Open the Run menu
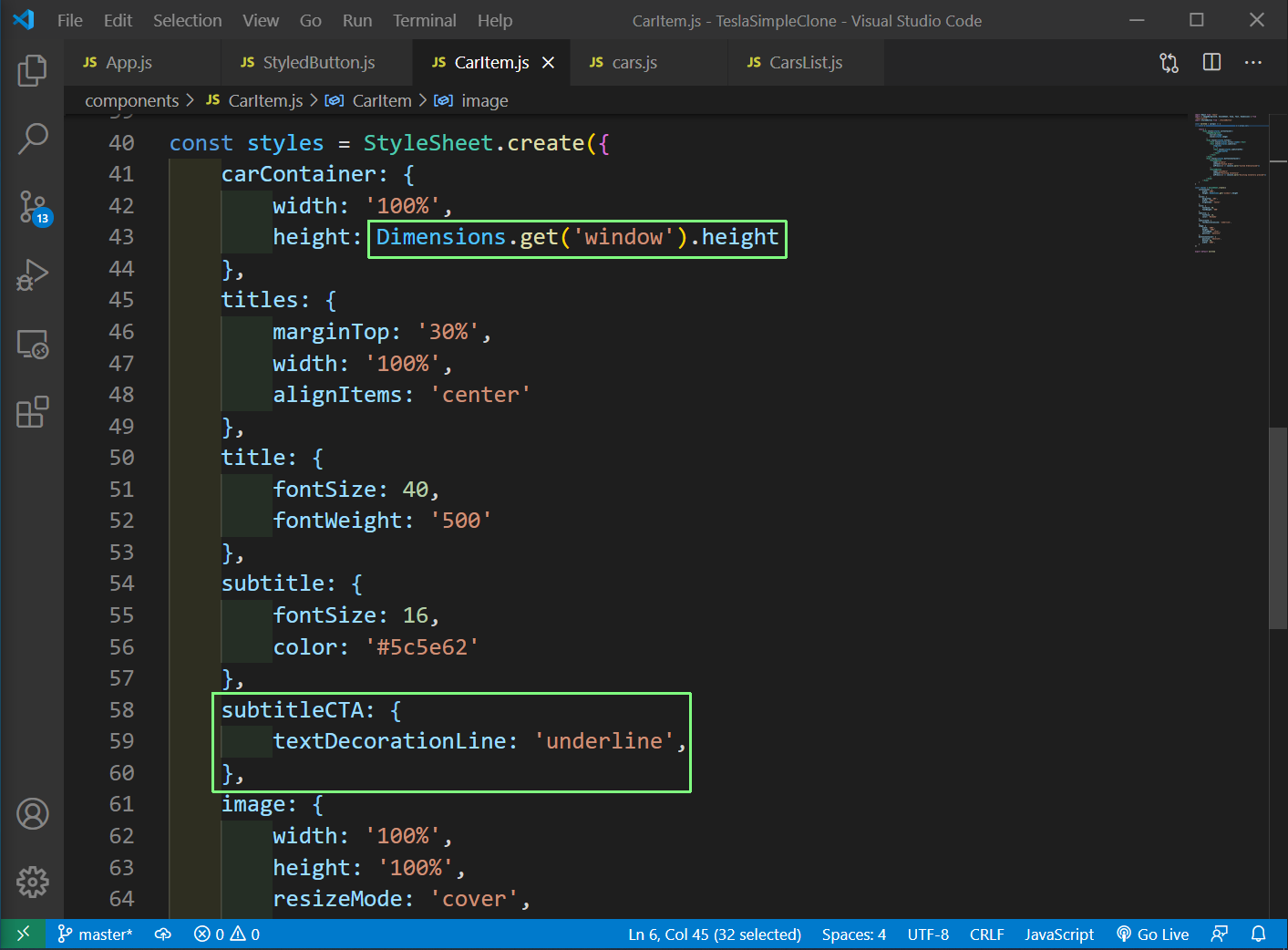The image size is (1288, 950). pos(357,20)
